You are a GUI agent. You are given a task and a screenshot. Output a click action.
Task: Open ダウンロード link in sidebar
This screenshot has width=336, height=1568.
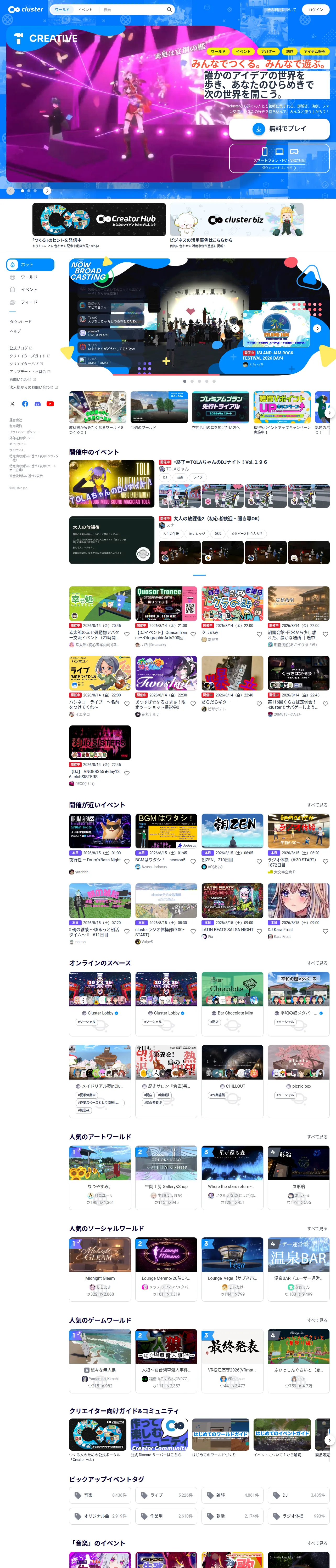(21, 321)
